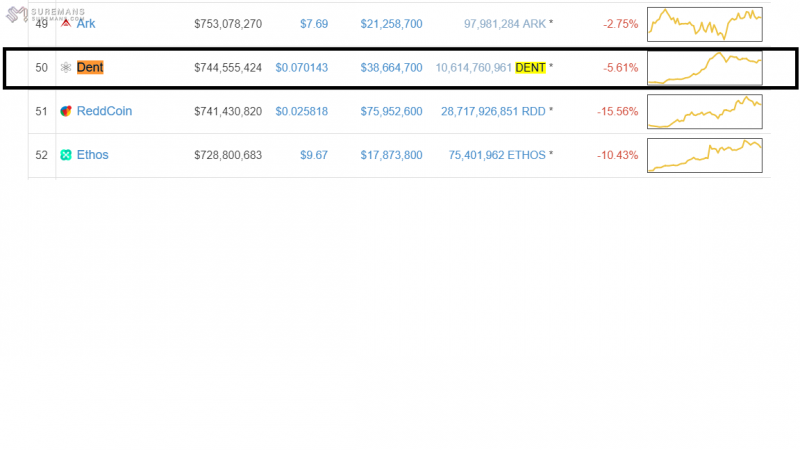This screenshot has height=450, width=800.
Task: Open the Ethos coin page link
Action: click(92, 155)
